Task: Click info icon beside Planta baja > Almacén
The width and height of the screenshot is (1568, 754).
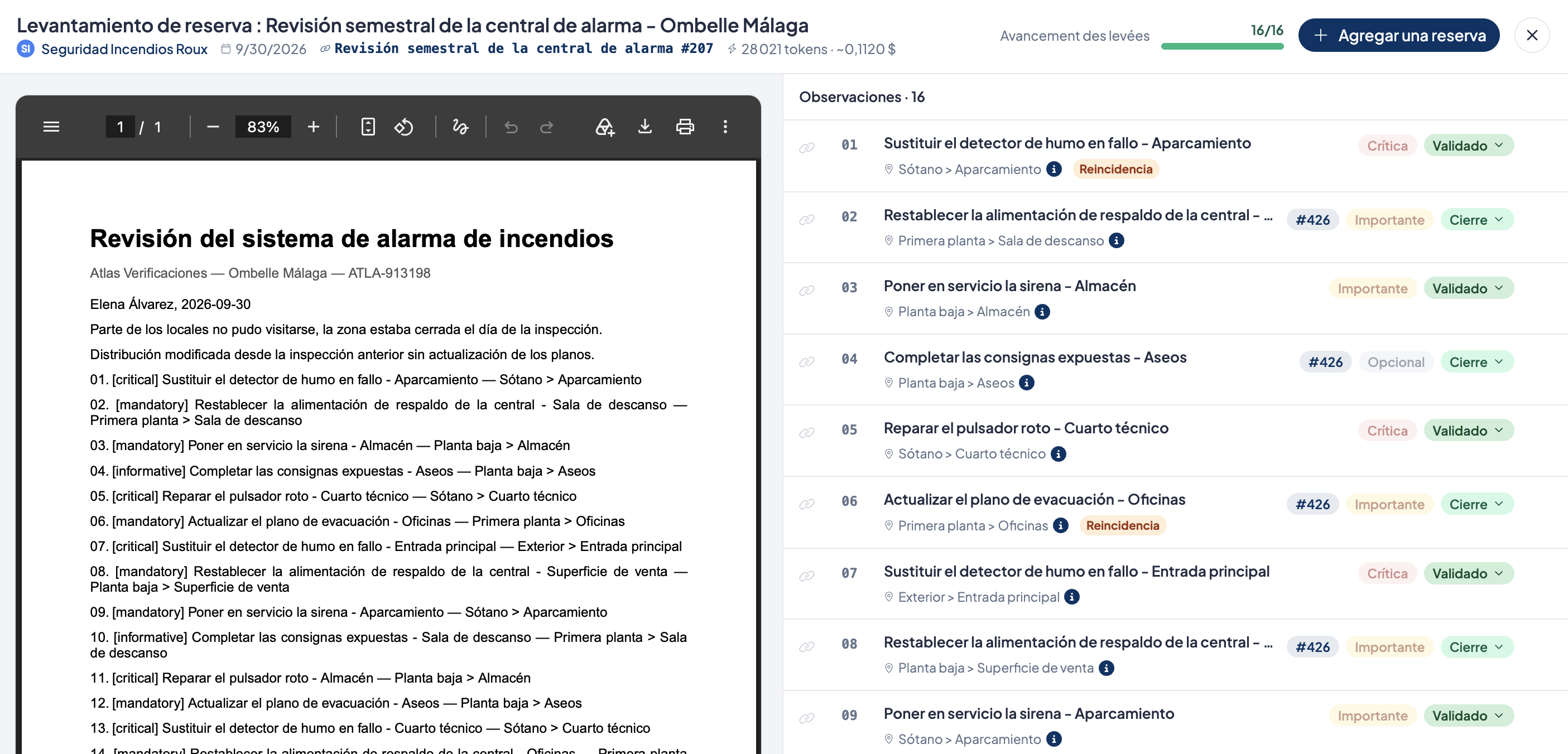Action: coord(1042,312)
